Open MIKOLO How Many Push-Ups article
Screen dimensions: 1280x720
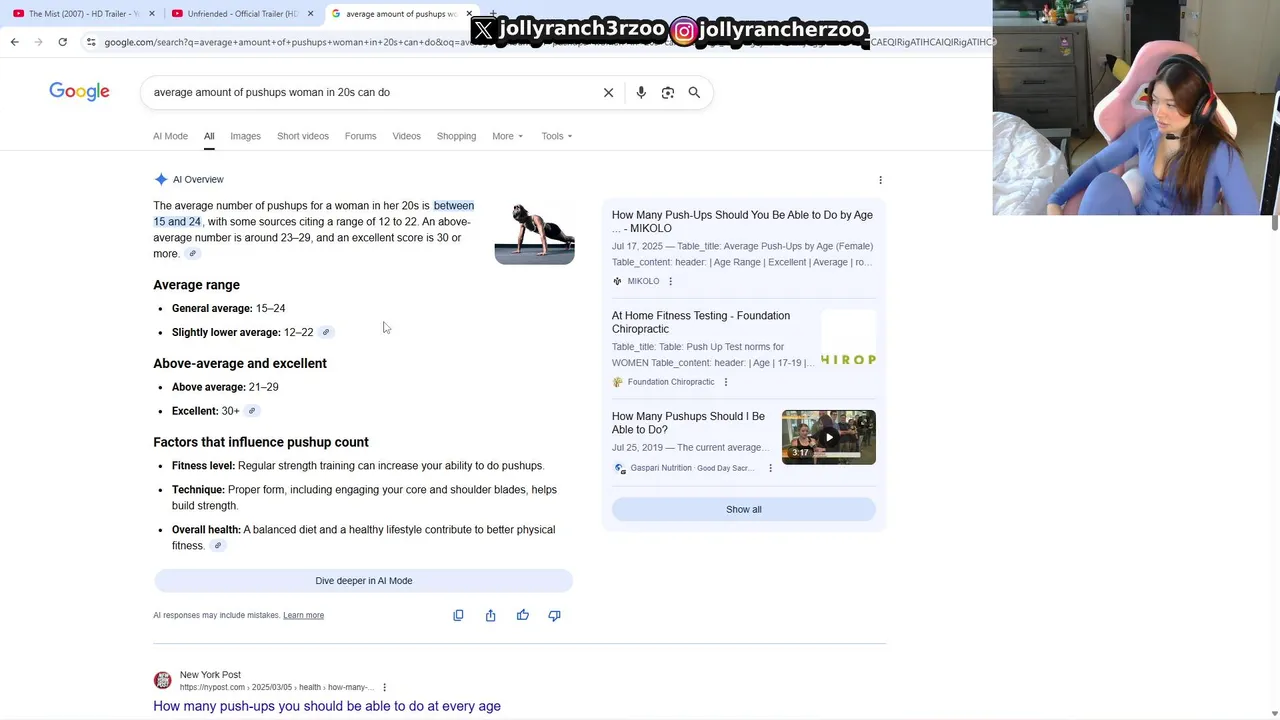[742, 222]
